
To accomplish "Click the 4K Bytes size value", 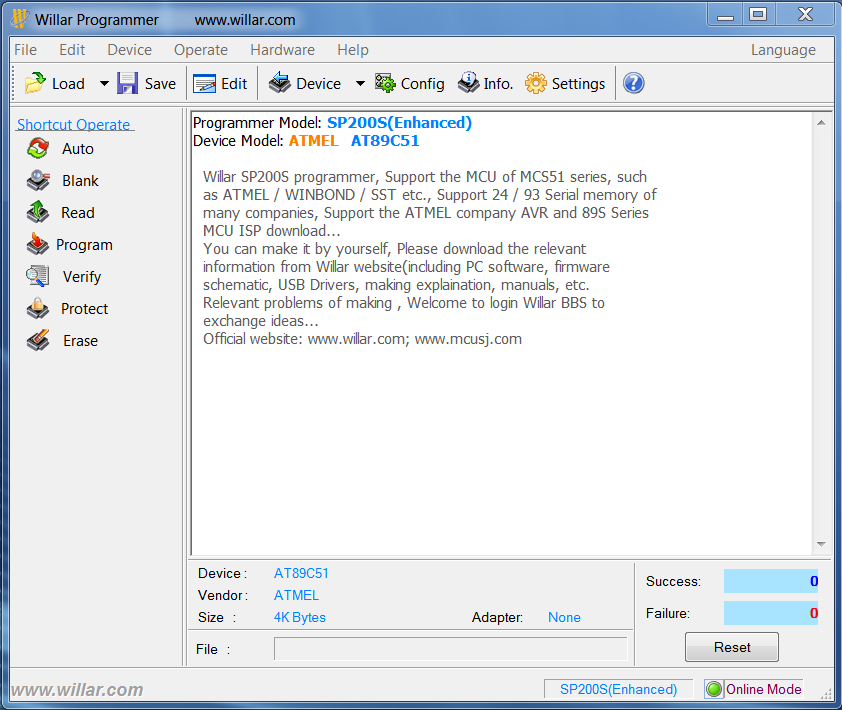I will point(300,618).
